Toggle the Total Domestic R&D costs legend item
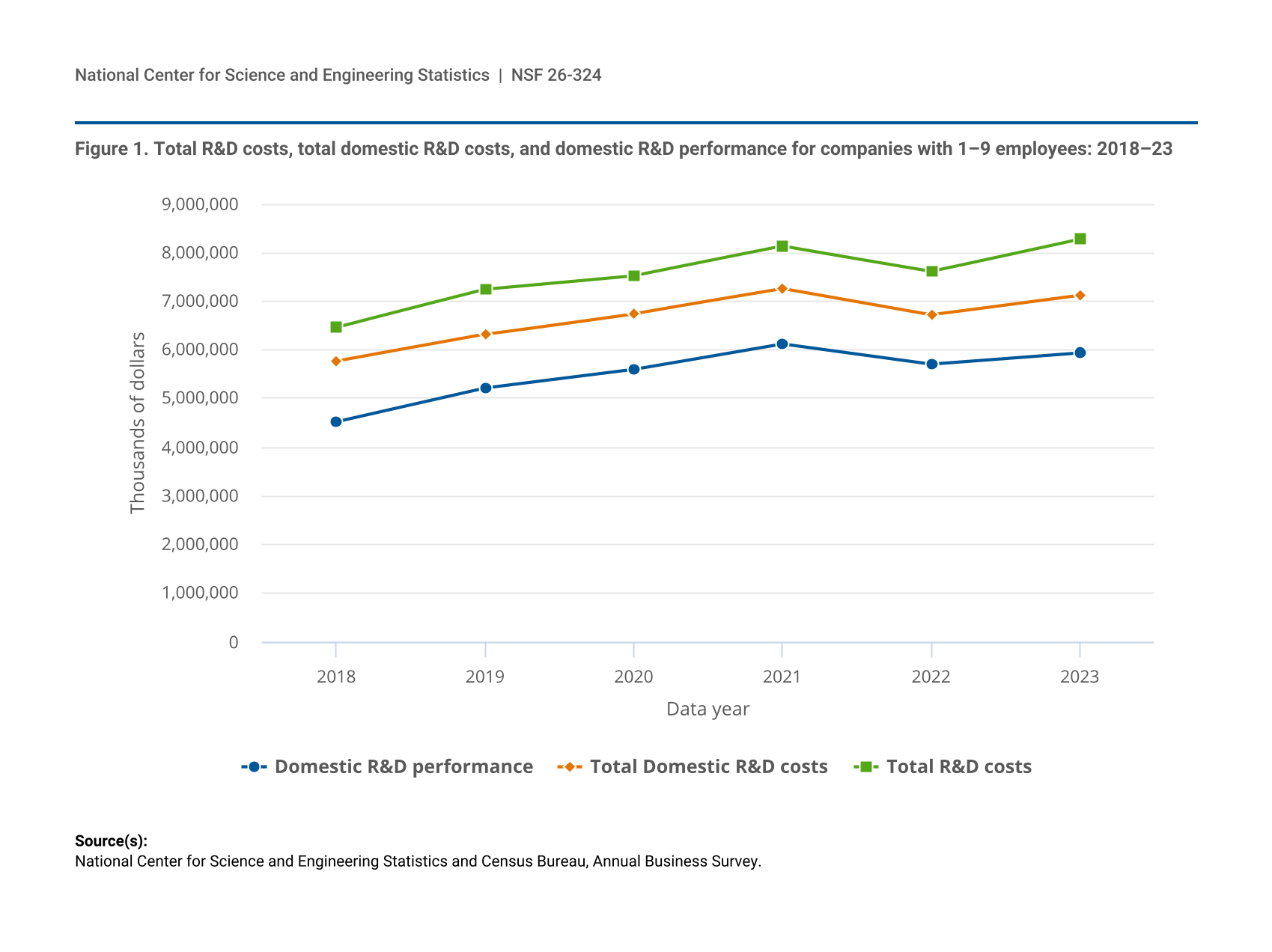1272x952 pixels. [x=693, y=766]
